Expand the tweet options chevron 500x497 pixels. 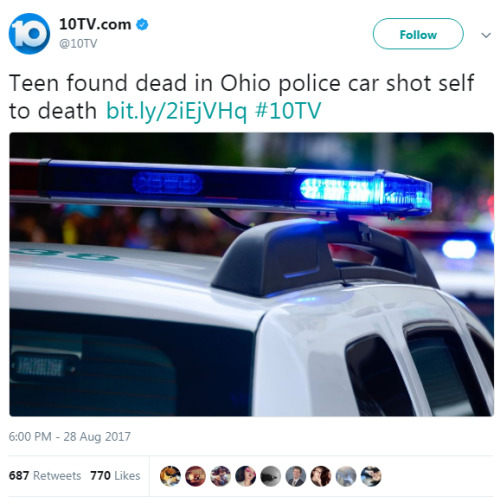click(x=486, y=35)
